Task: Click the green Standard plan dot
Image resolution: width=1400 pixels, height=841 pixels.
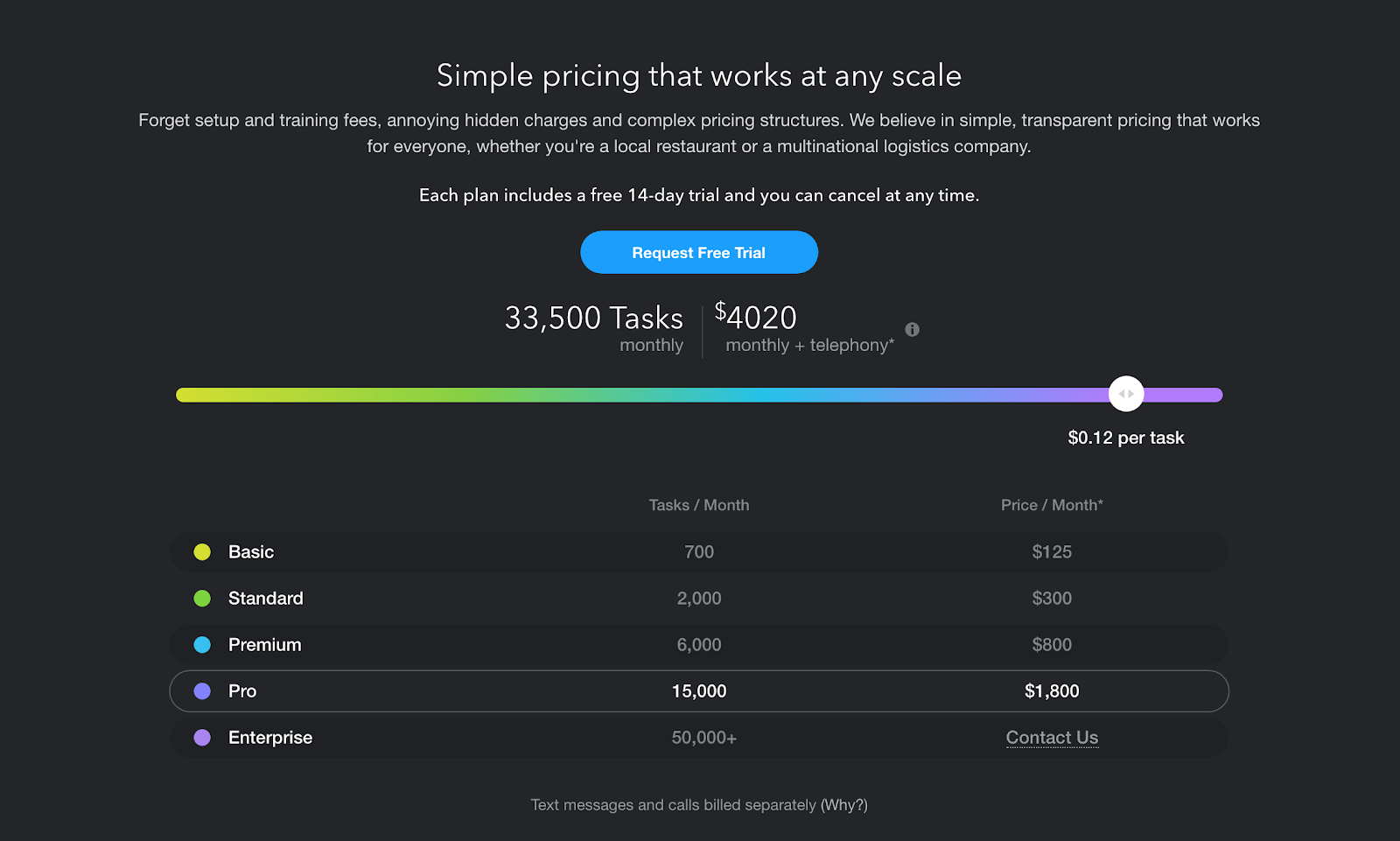Action: 202,599
